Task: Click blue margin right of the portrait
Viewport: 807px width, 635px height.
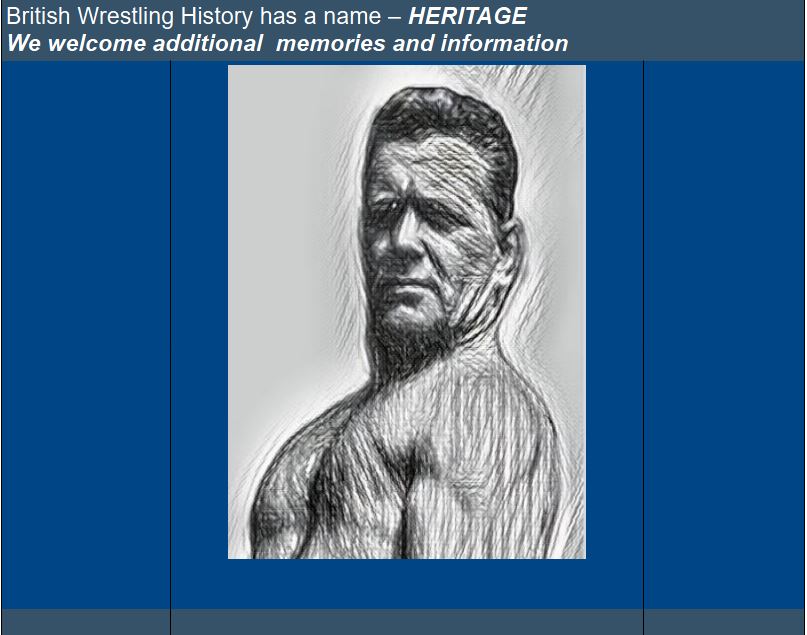Action: pyautogui.click(x=614, y=312)
